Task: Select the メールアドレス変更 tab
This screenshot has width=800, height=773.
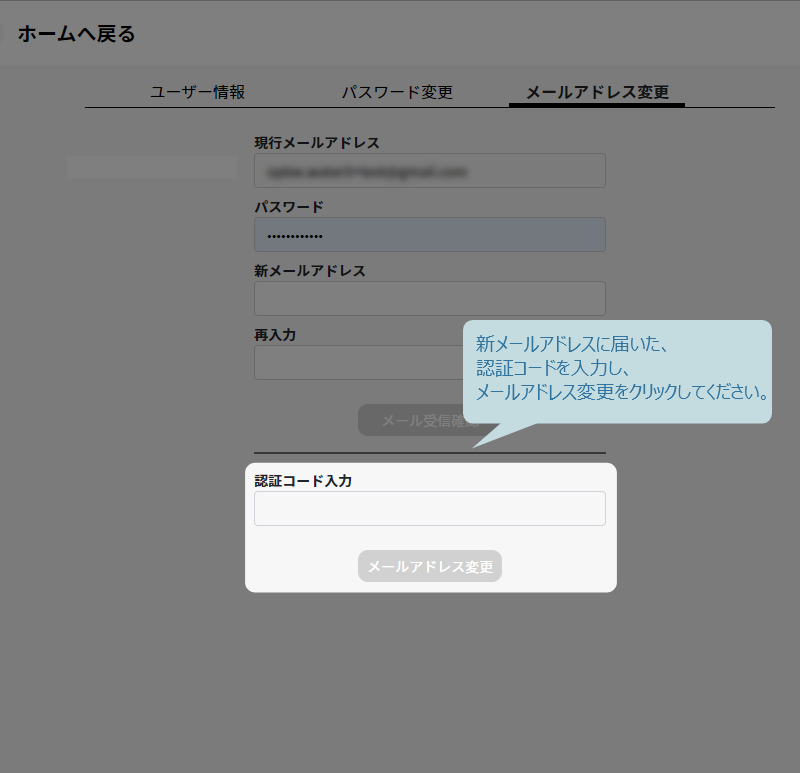Action: (597, 92)
